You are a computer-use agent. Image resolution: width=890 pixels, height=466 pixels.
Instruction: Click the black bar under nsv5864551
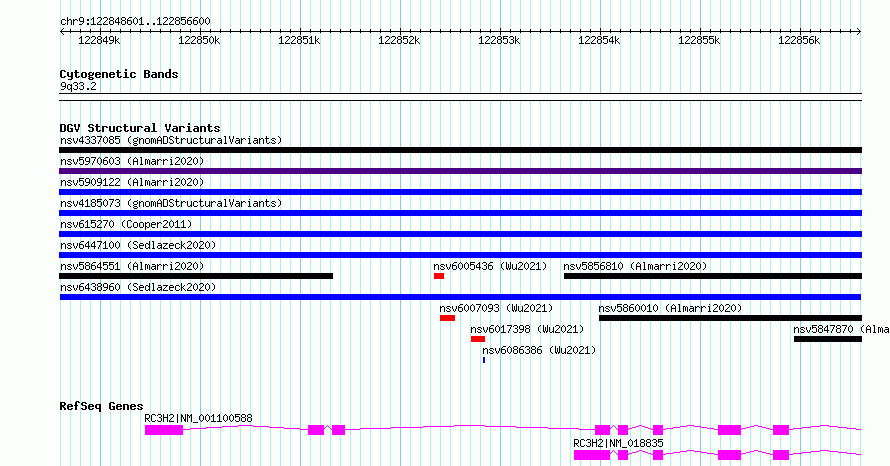pos(196,276)
